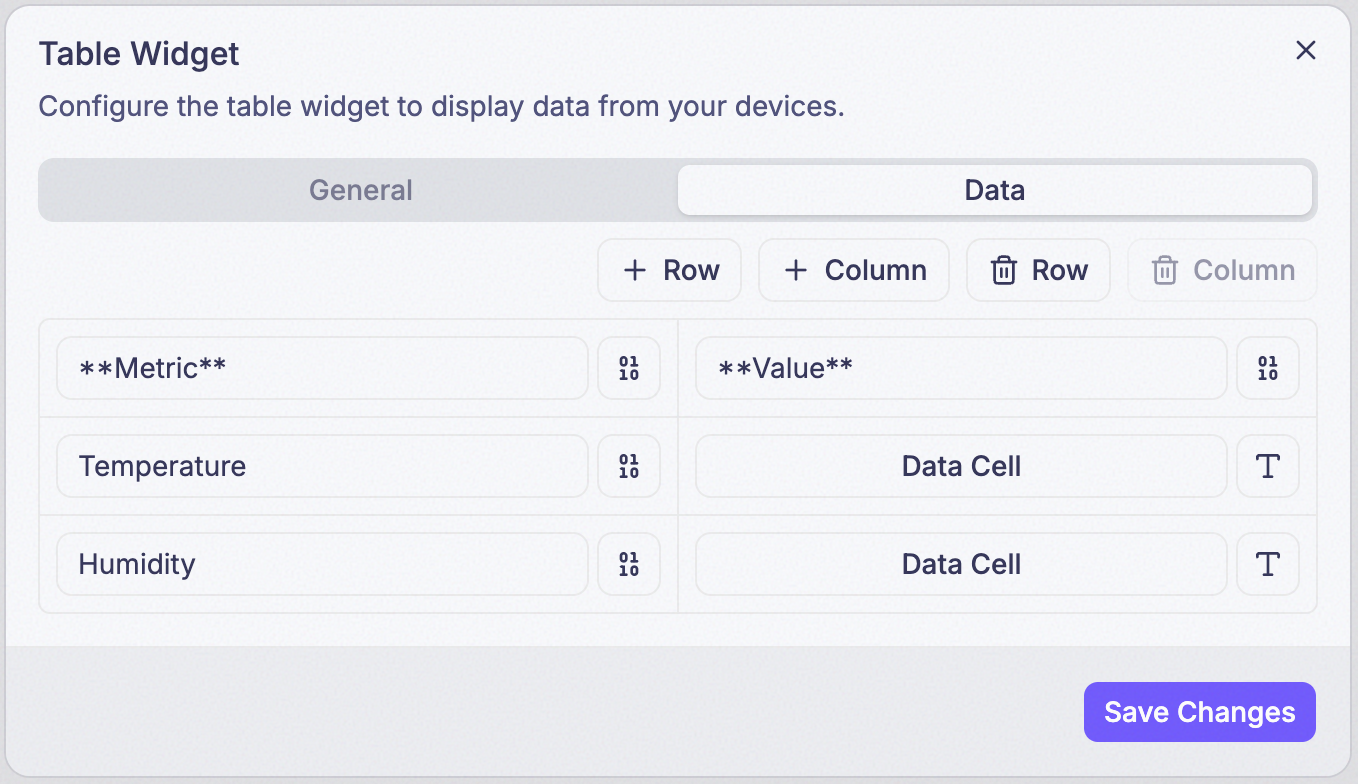Click Save Changes button
The width and height of the screenshot is (1358, 784).
1200,712
